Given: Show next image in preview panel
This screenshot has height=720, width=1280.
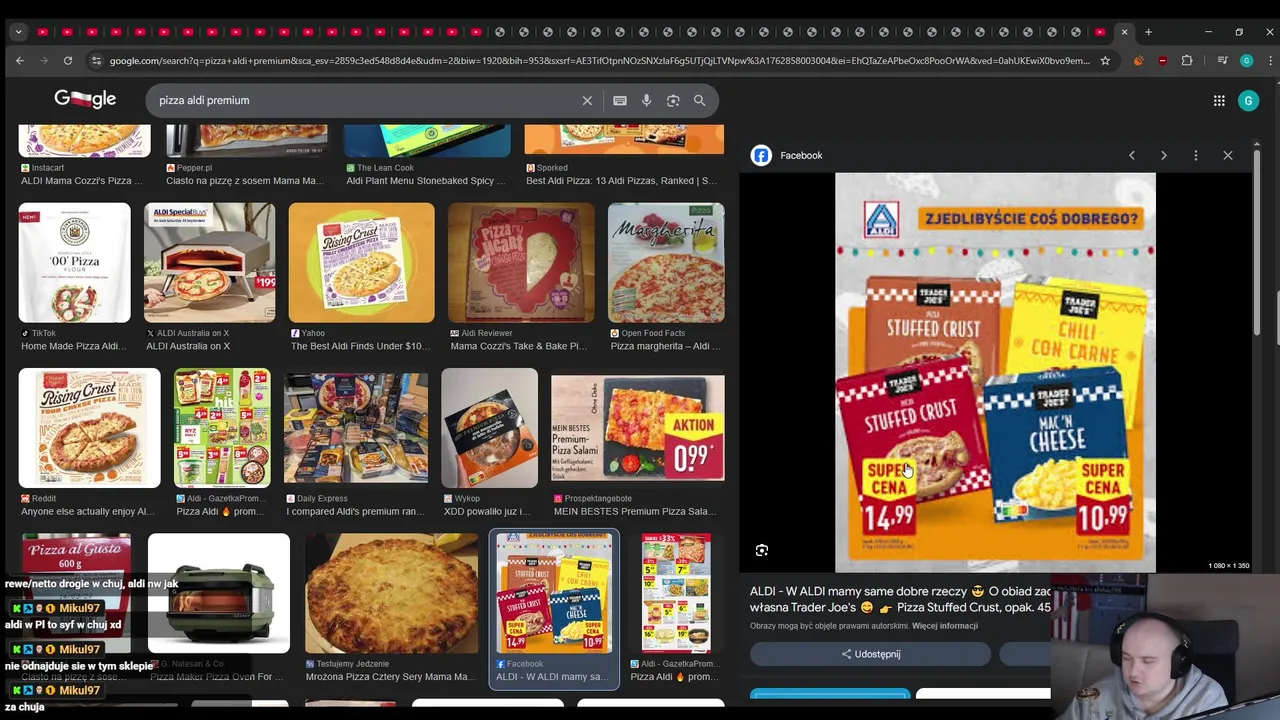Looking at the screenshot, I should pyautogui.click(x=1164, y=155).
